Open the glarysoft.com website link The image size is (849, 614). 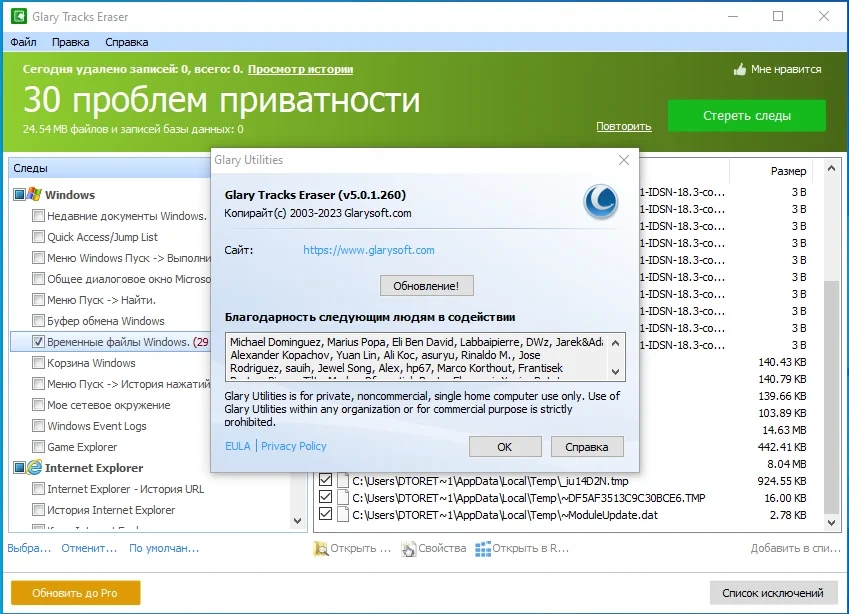tap(369, 250)
